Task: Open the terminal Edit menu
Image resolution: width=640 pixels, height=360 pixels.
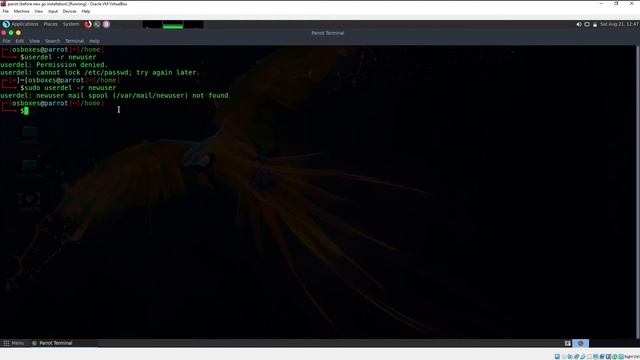Action: [x=20, y=41]
